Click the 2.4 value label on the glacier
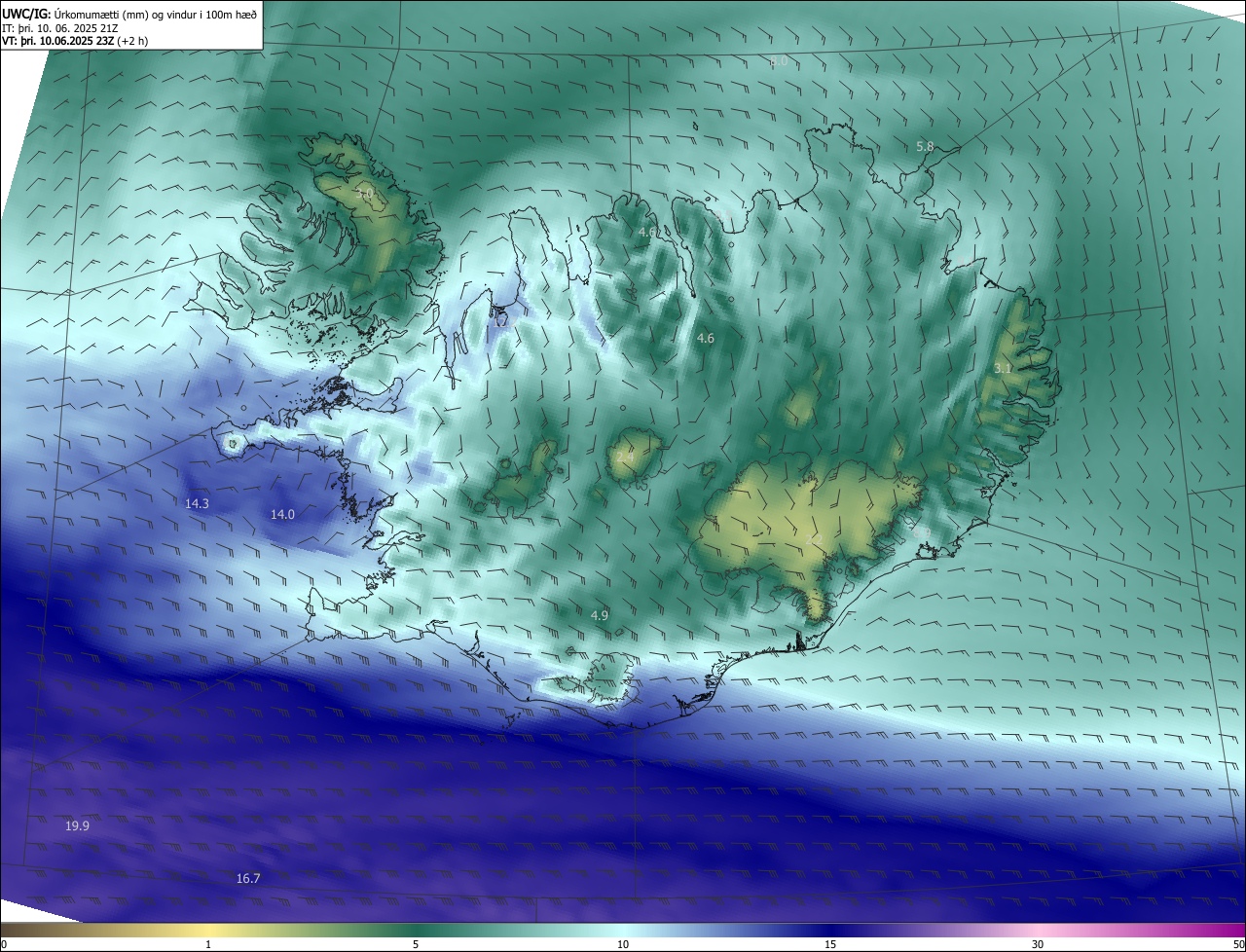This screenshot has width=1246, height=952. point(625,457)
